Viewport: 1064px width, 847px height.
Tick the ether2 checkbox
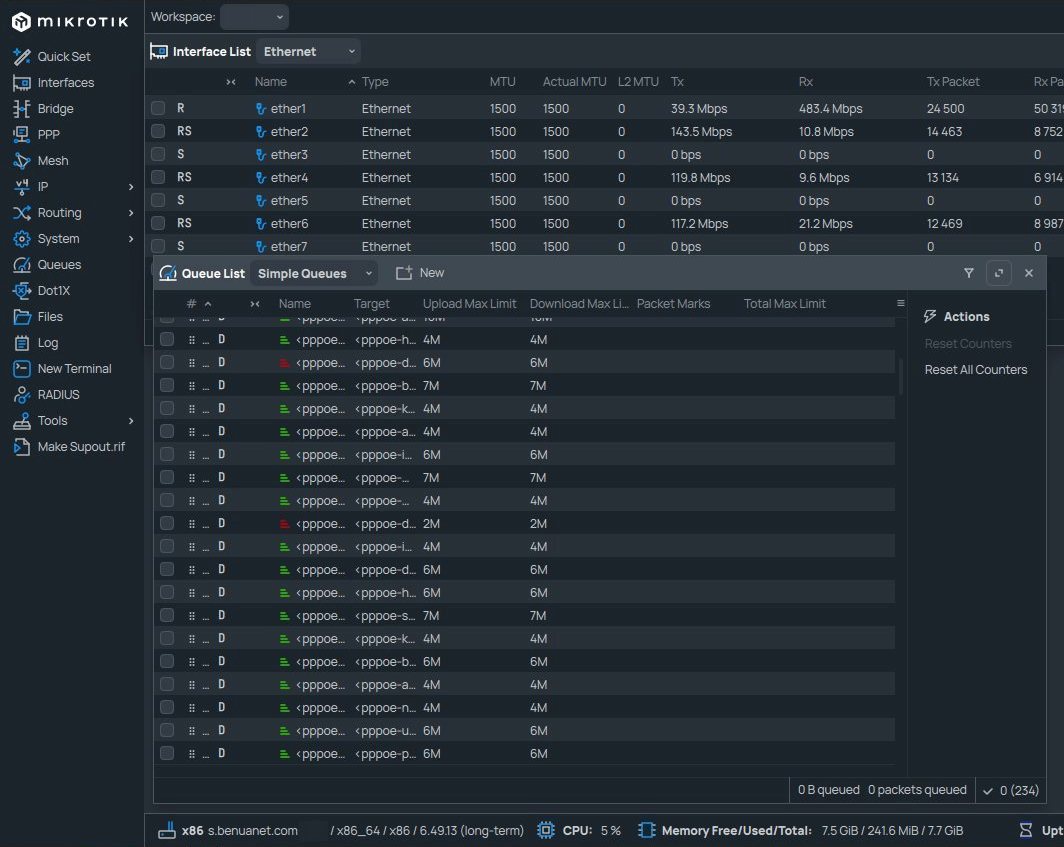(158, 132)
